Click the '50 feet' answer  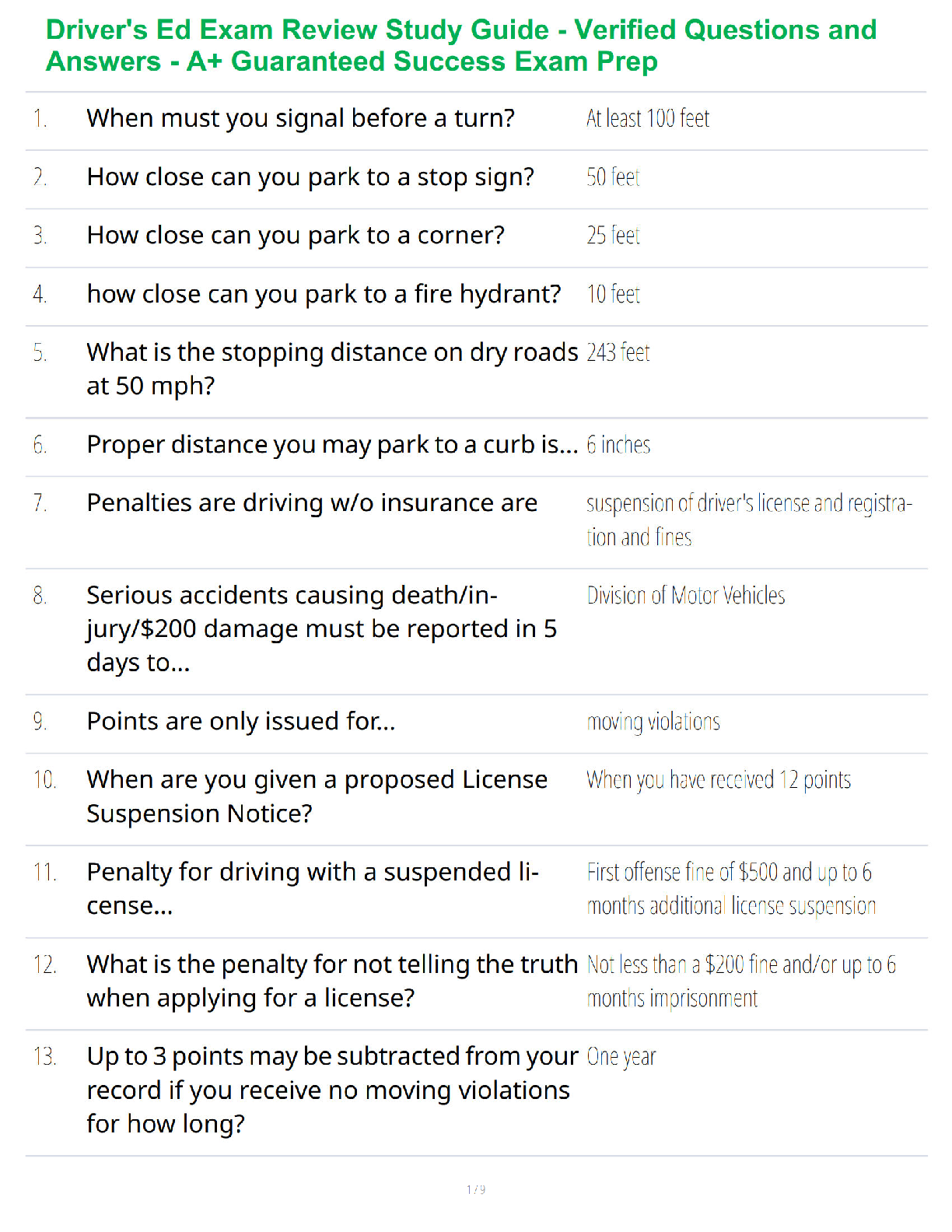point(613,177)
